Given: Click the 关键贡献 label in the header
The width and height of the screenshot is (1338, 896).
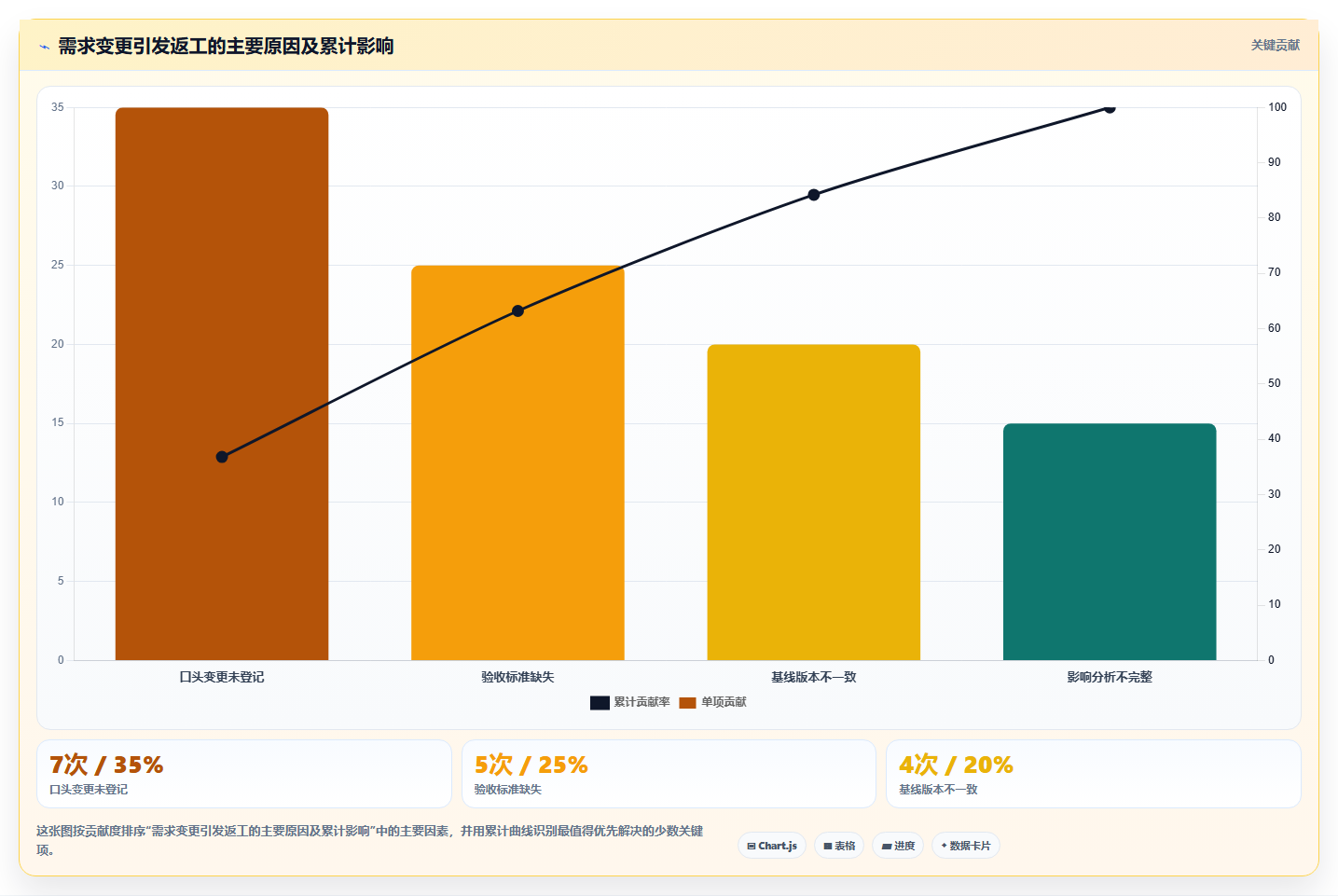Looking at the screenshot, I should (1275, 45).
